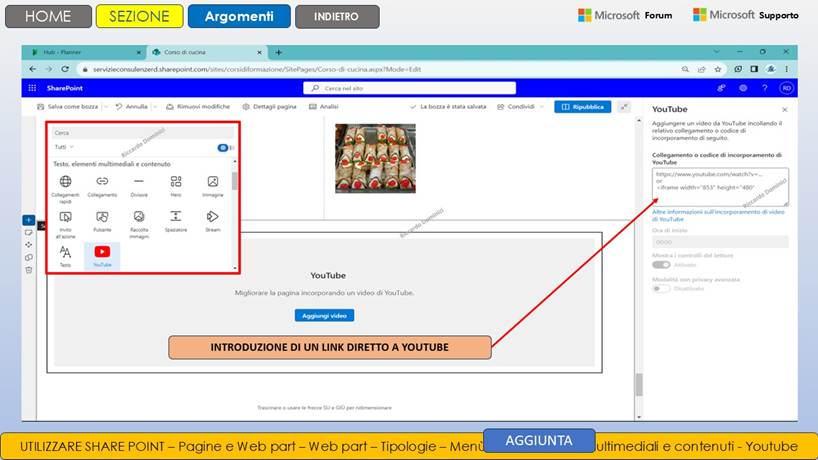Open the RD account avatar
Viewport: 818px width, 460px height.
[x=786, y=88]
